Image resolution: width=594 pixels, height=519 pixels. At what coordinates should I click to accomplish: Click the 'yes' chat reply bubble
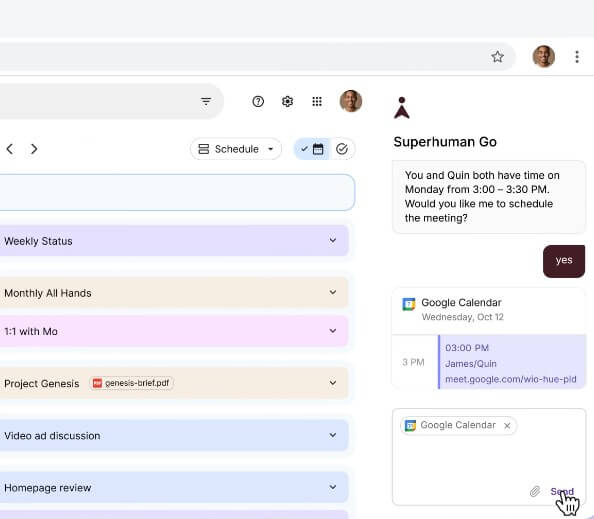(564, 261)
